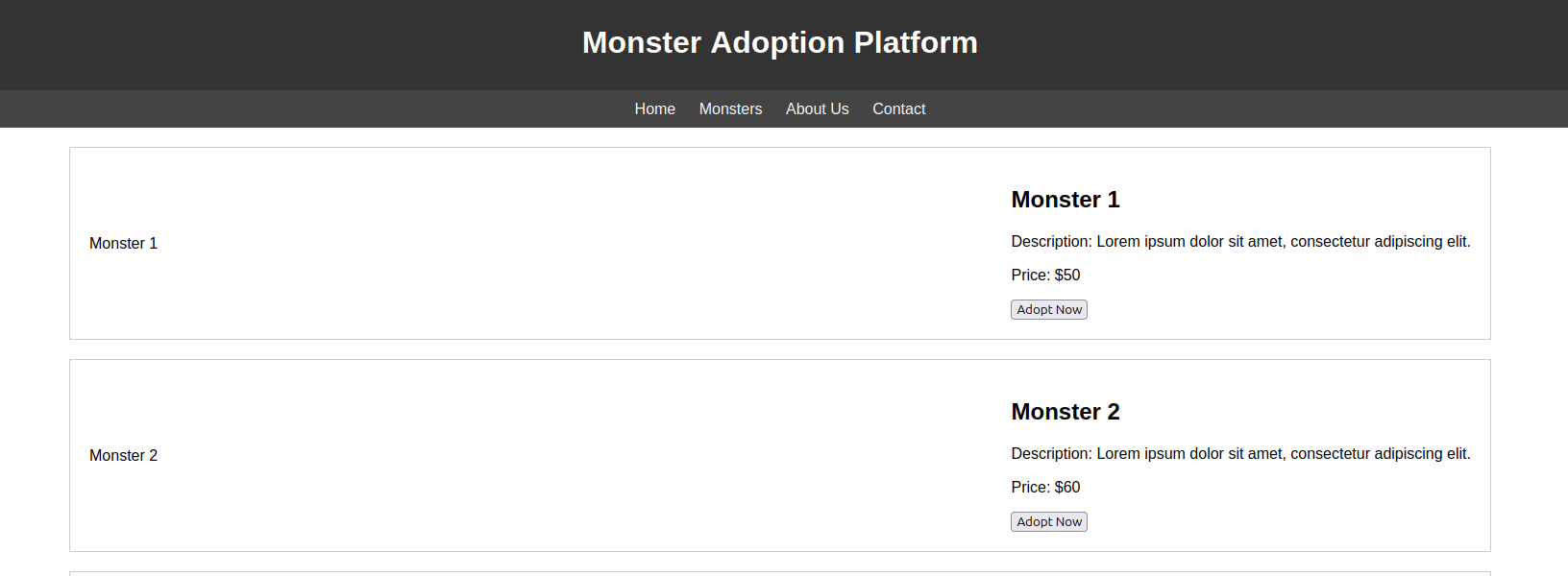This screenshot has height=576, width=1568.
Task: Click the "Description:" label in Monster 1 card
Action: 1051,242
